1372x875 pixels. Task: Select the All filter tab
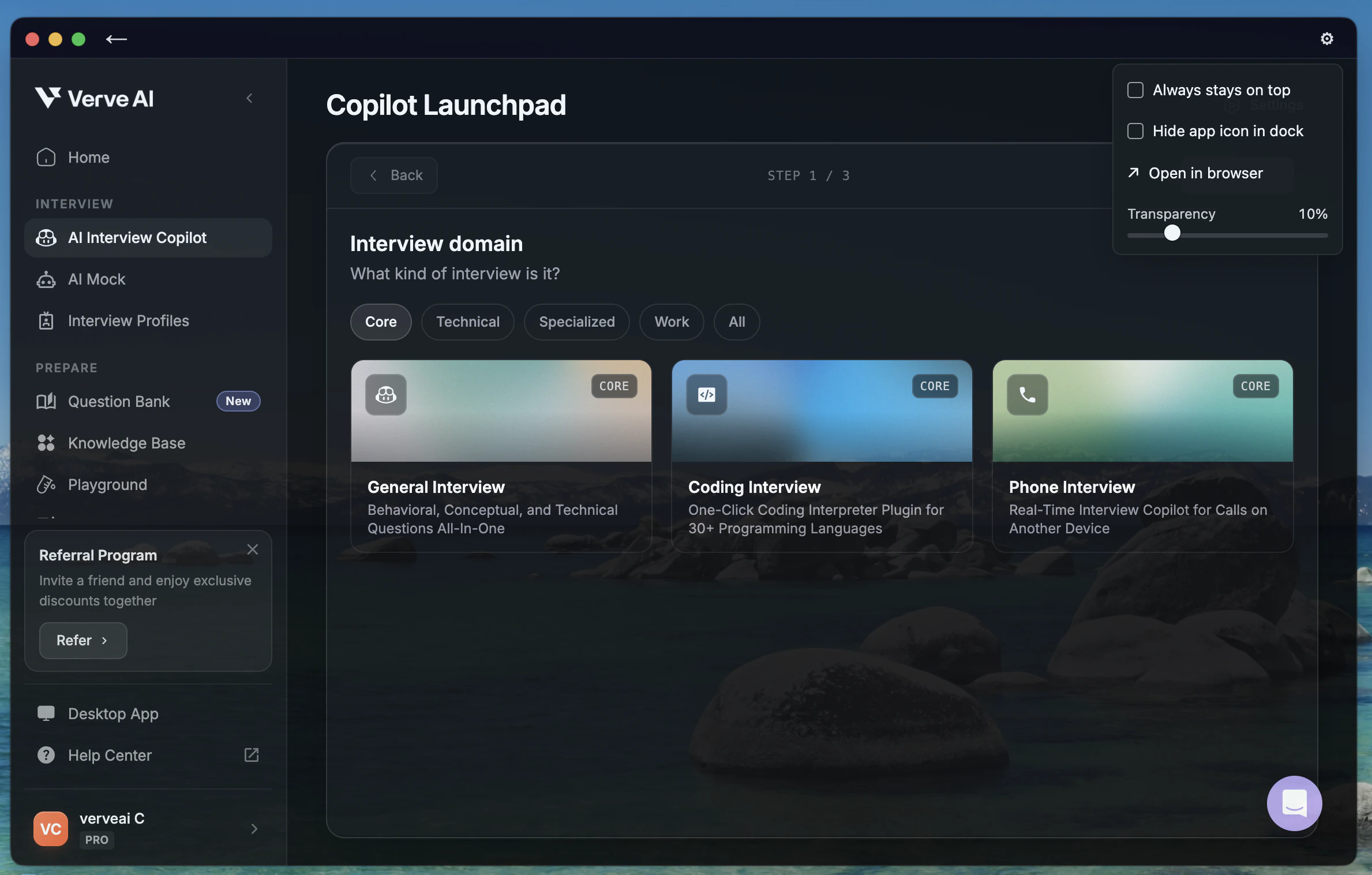736,321
